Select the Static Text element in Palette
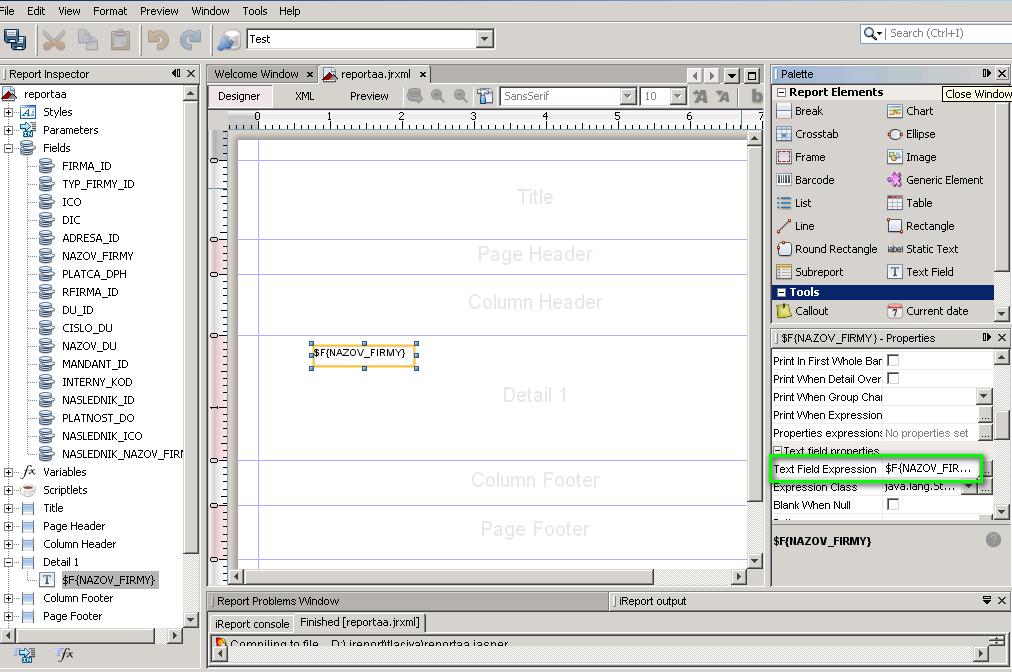 tap(922, 249)
